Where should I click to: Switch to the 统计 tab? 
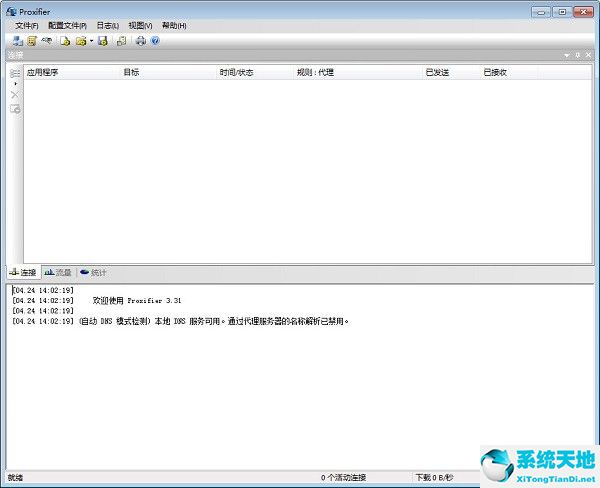coord(93,273)
